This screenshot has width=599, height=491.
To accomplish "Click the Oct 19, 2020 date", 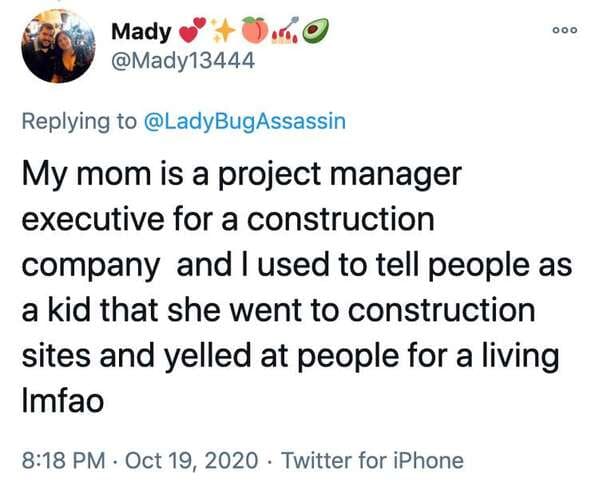I will coord(191,460).
